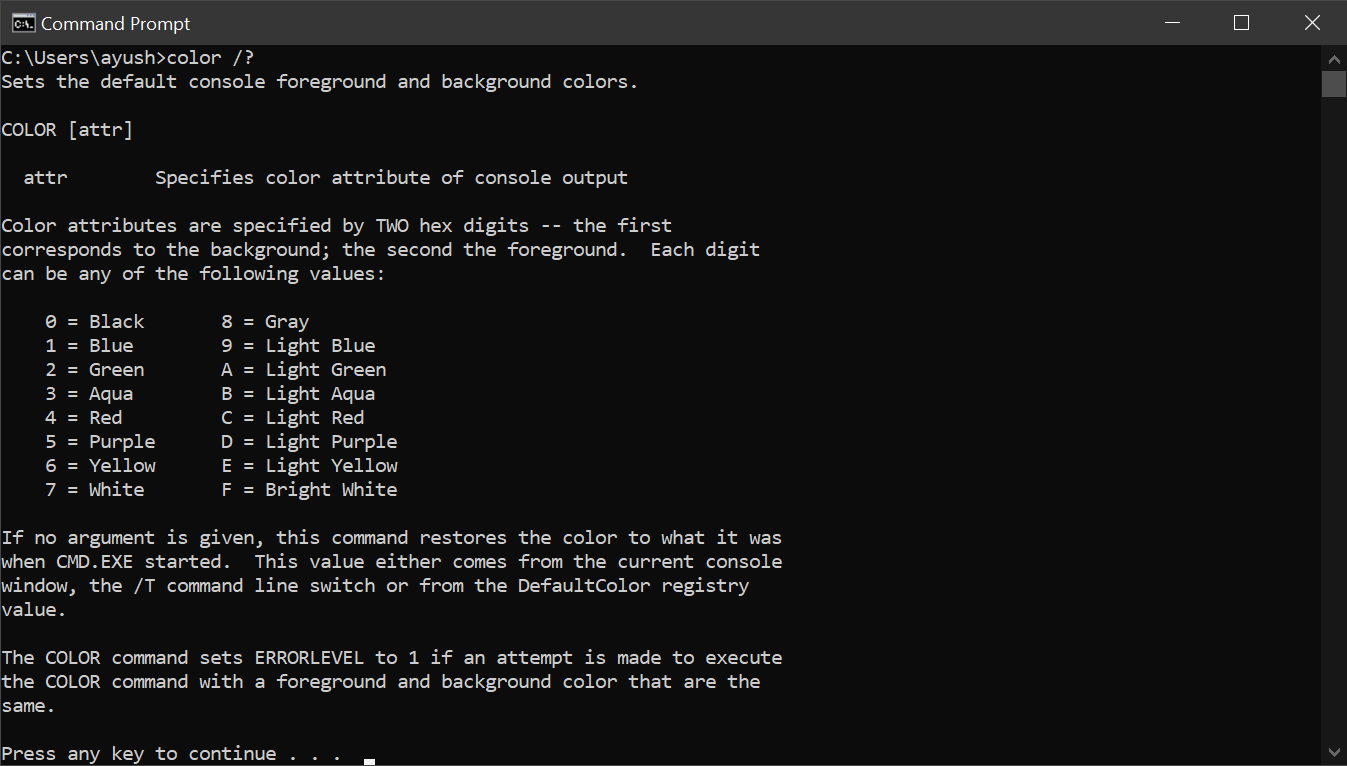Click the 'F = Bright White' entry
The width and height of the screenshot is (1347, 766).
coord(311,489)
